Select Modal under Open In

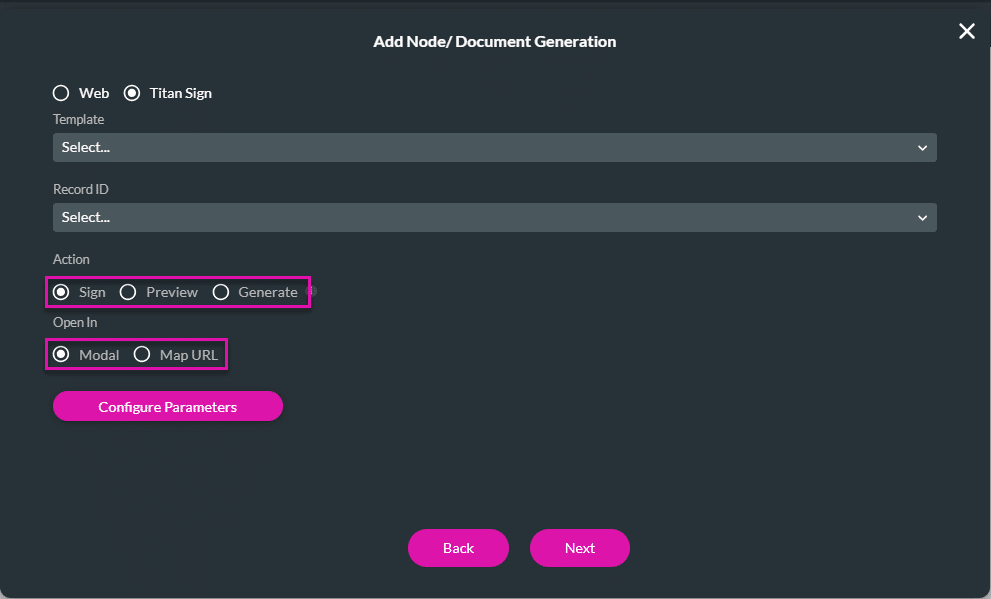61,354
